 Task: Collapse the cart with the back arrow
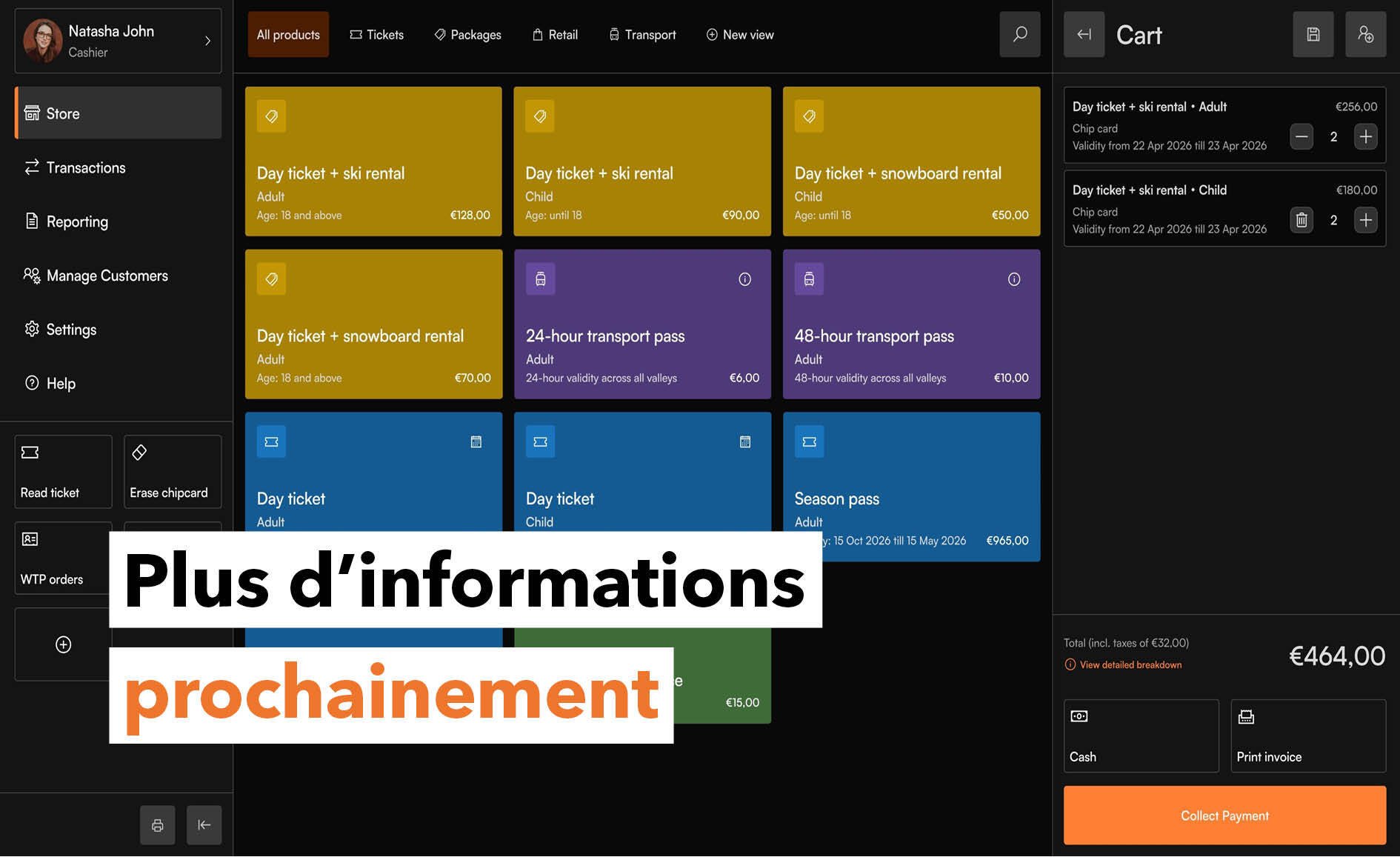(1084, 34)
